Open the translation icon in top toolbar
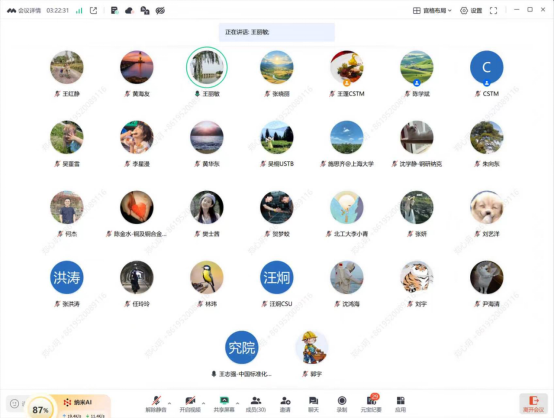554x418 pixels. [x=145, y=11]
